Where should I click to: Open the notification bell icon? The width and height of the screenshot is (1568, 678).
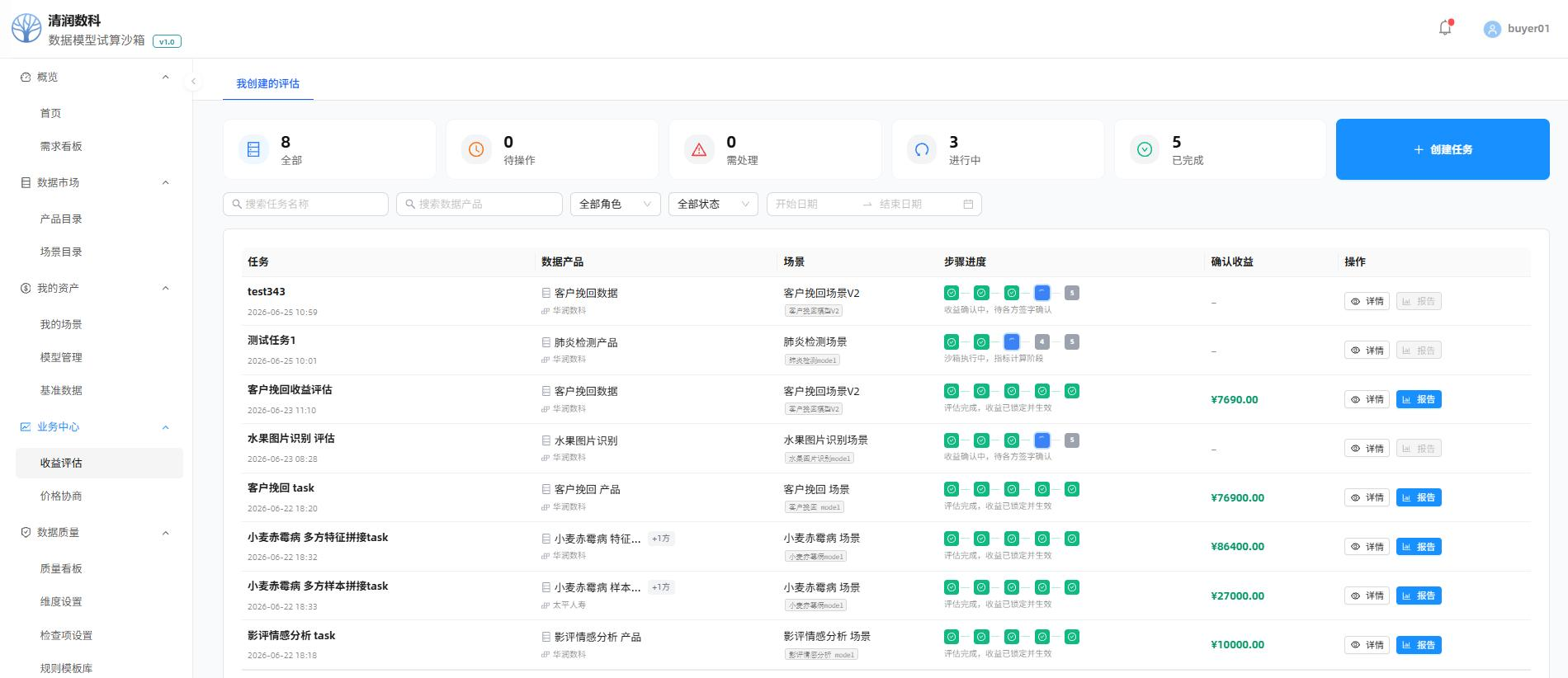point(1445,28)
